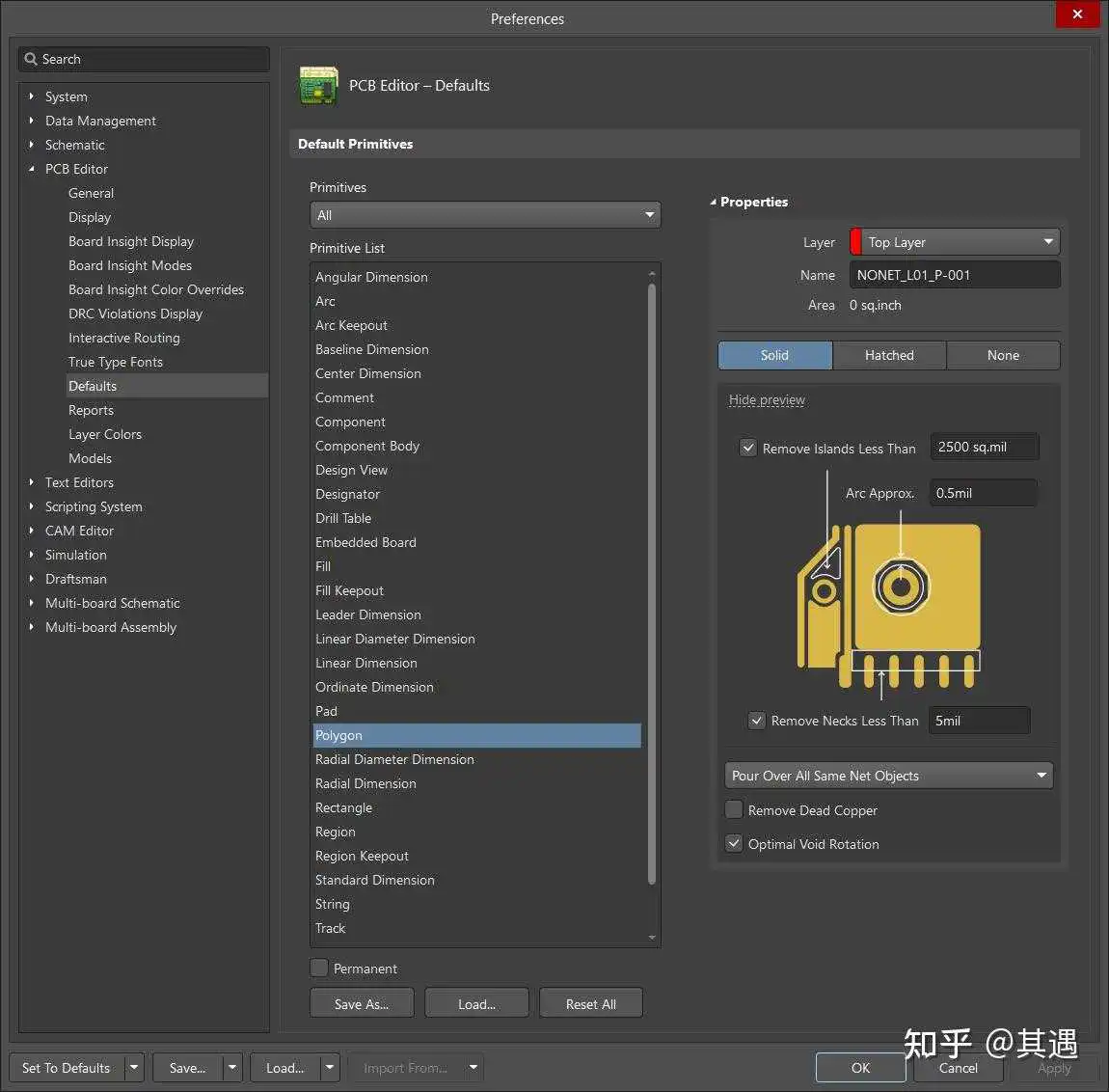The width and height of the screenshot is (1109, 1092).
Task: Click the Name field NONET_L01_P-001
Action: click(955, 275)
